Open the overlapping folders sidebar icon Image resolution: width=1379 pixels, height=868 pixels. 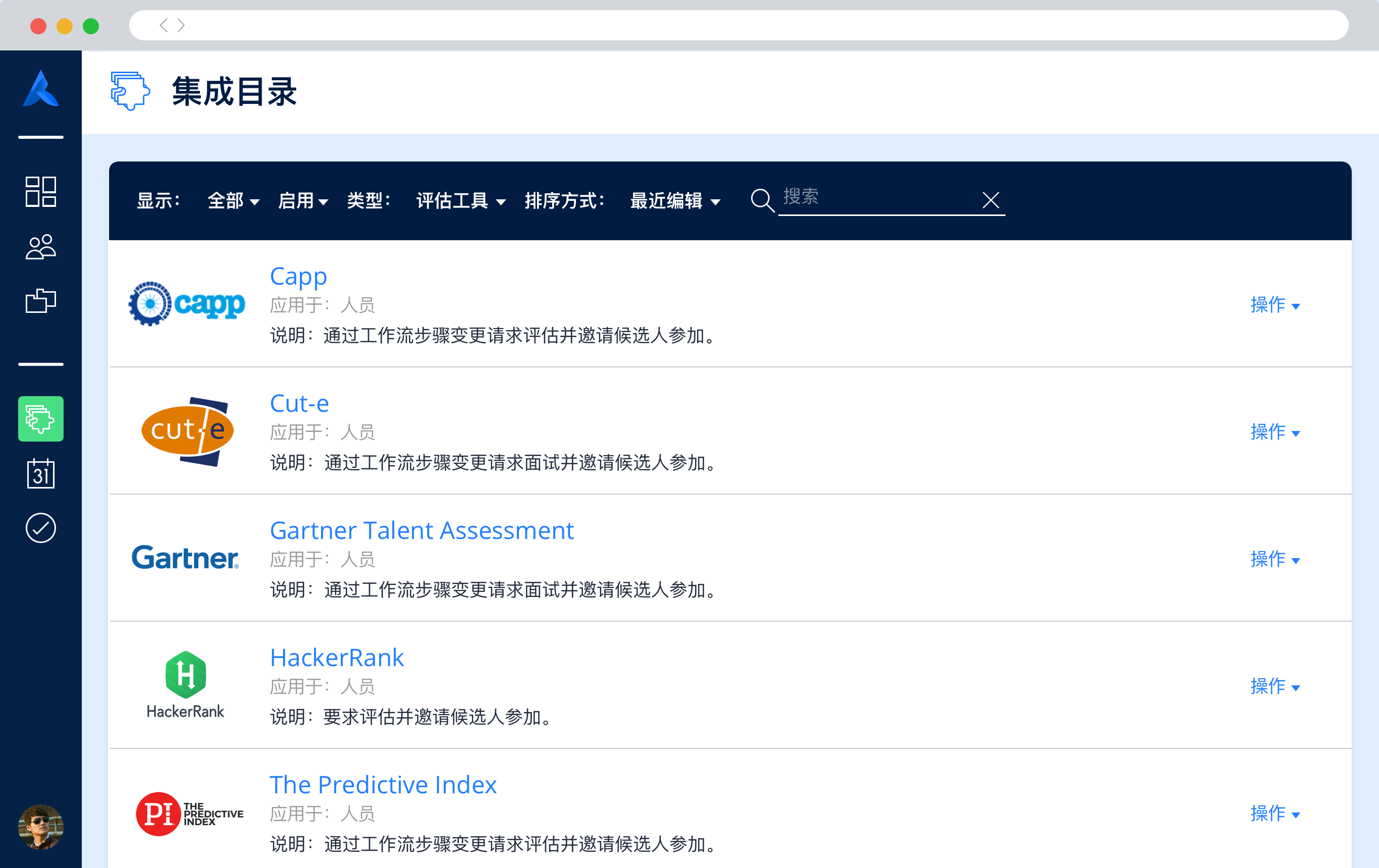(41, 301)
